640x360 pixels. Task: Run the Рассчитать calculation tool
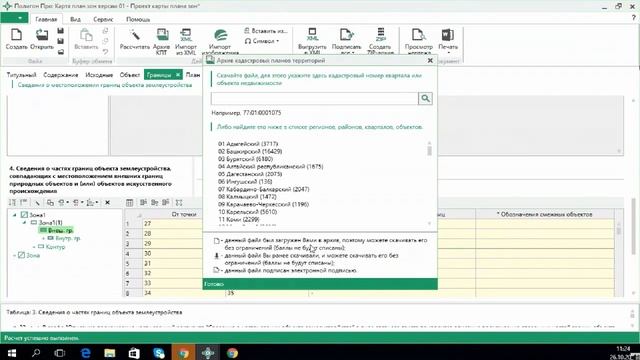(x=135, y=39)
